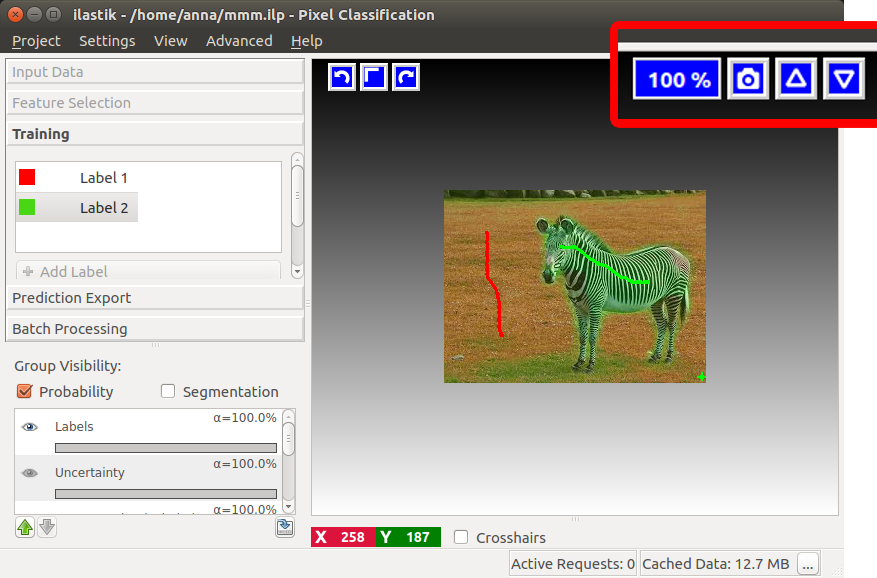
Task: Move layer up with green arrow
Action: [x=25, y=527]
